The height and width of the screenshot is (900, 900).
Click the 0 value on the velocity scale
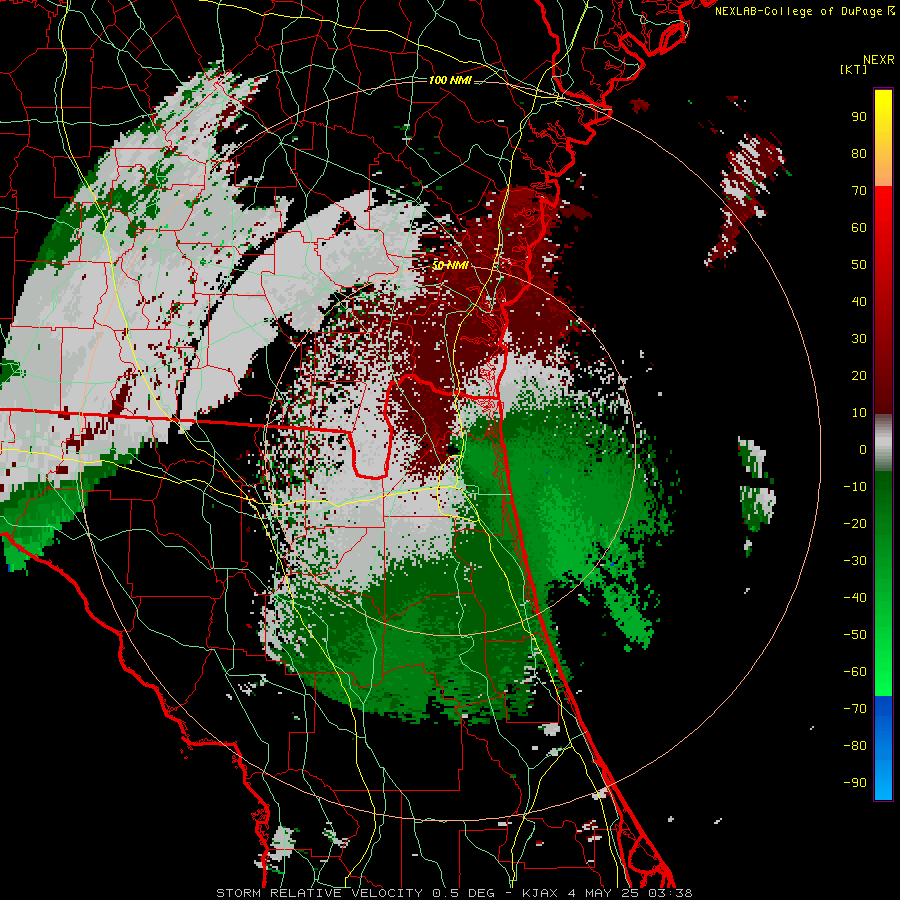tap(863, 449)
